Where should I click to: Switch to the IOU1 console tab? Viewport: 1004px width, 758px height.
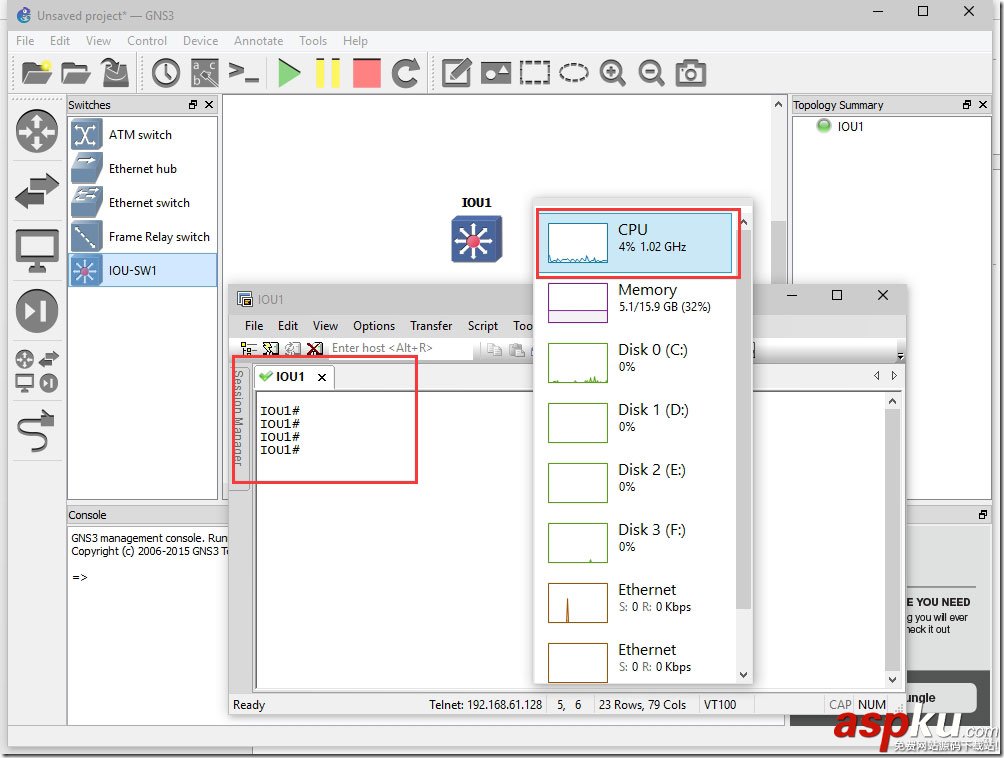coord(288,377)
